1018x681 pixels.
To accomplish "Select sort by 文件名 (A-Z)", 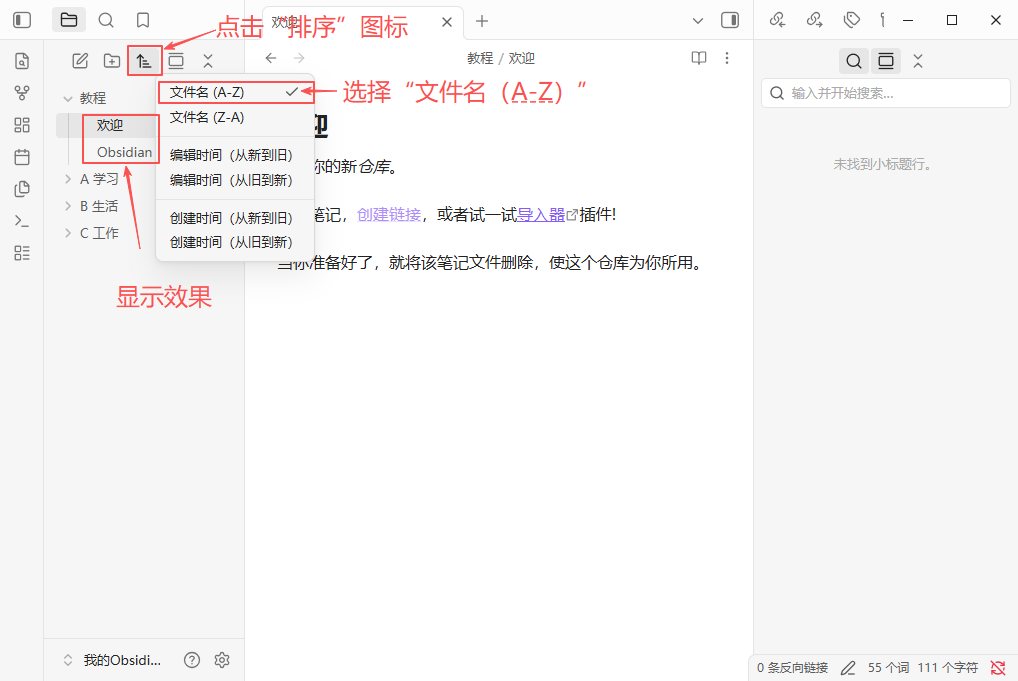I will [x=234, y=92].
